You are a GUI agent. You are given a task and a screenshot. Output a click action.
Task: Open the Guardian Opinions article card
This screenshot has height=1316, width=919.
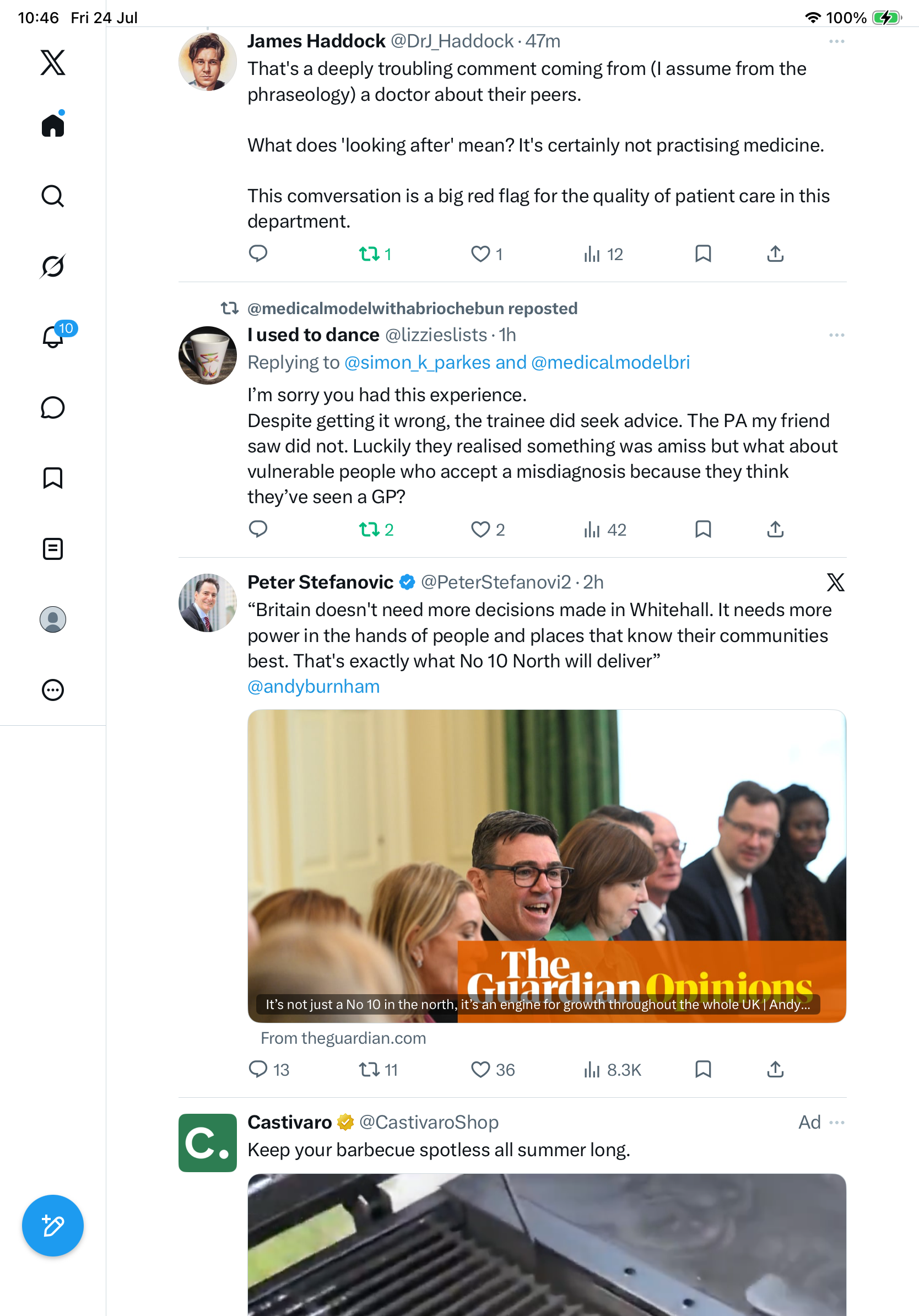547,866
